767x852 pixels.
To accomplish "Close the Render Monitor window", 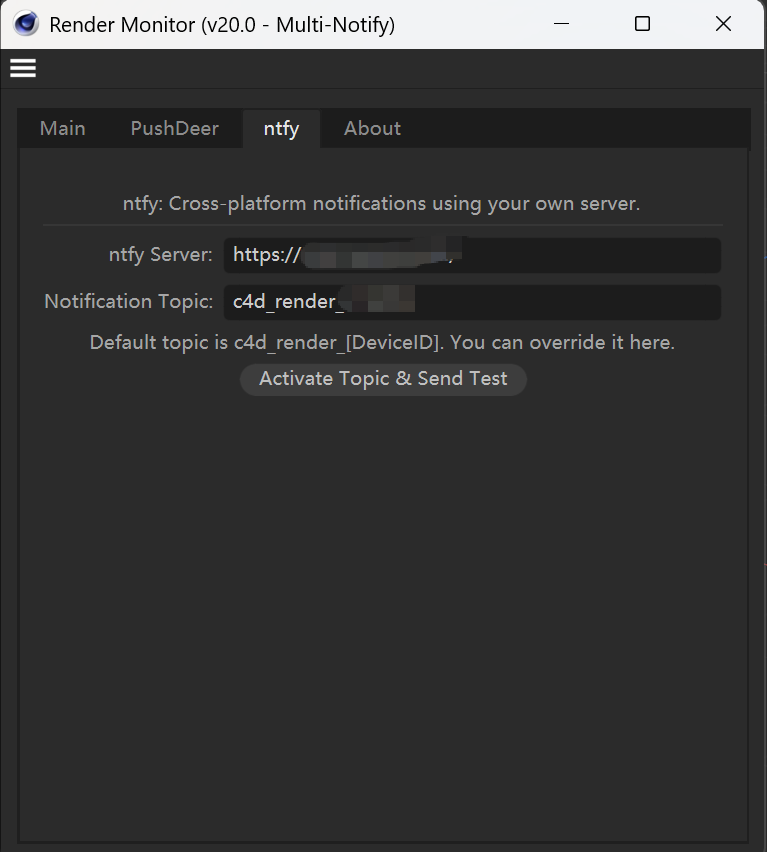I will pos(724,24).
